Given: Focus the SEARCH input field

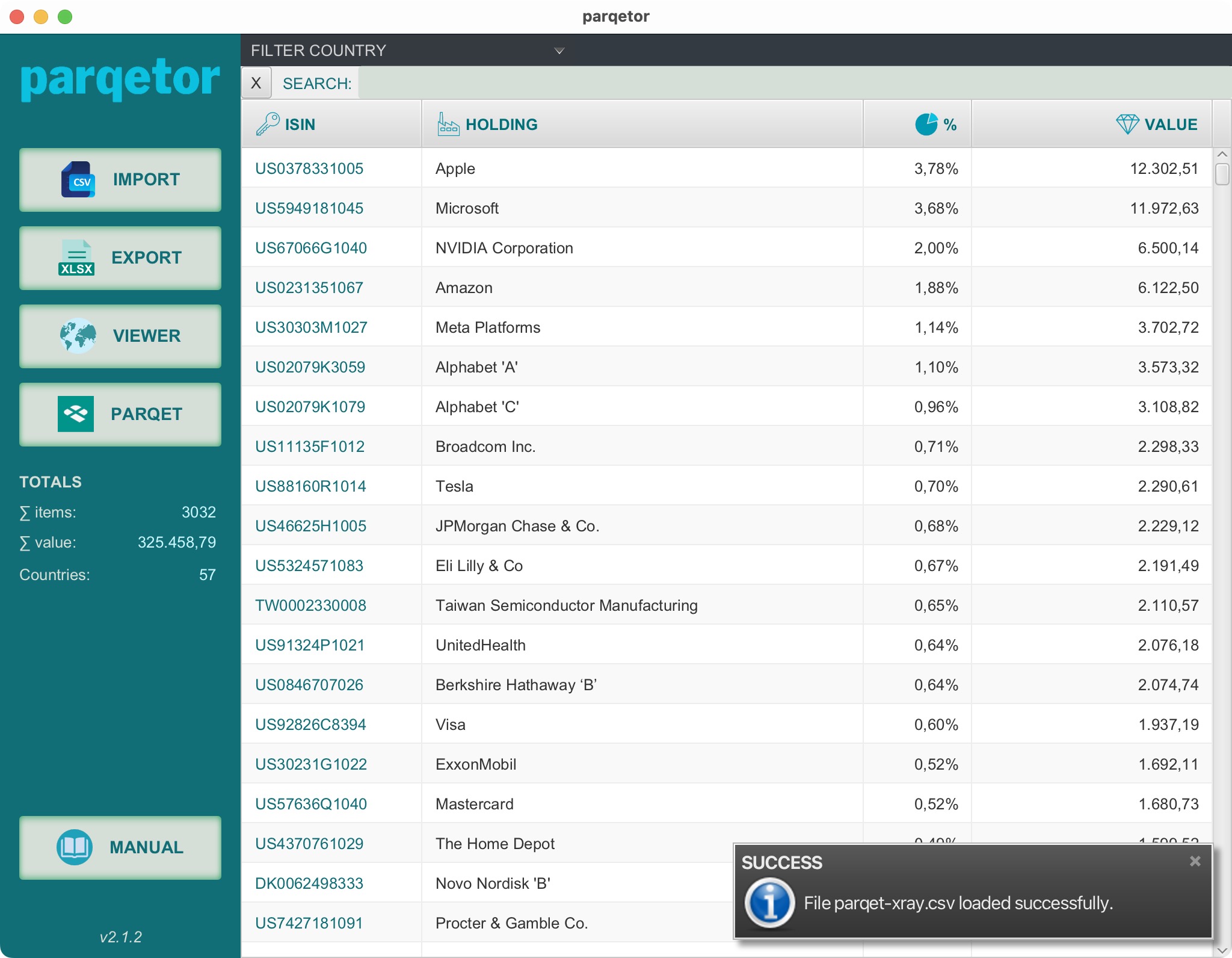Looking at the screenshot, I should [794, 83].
